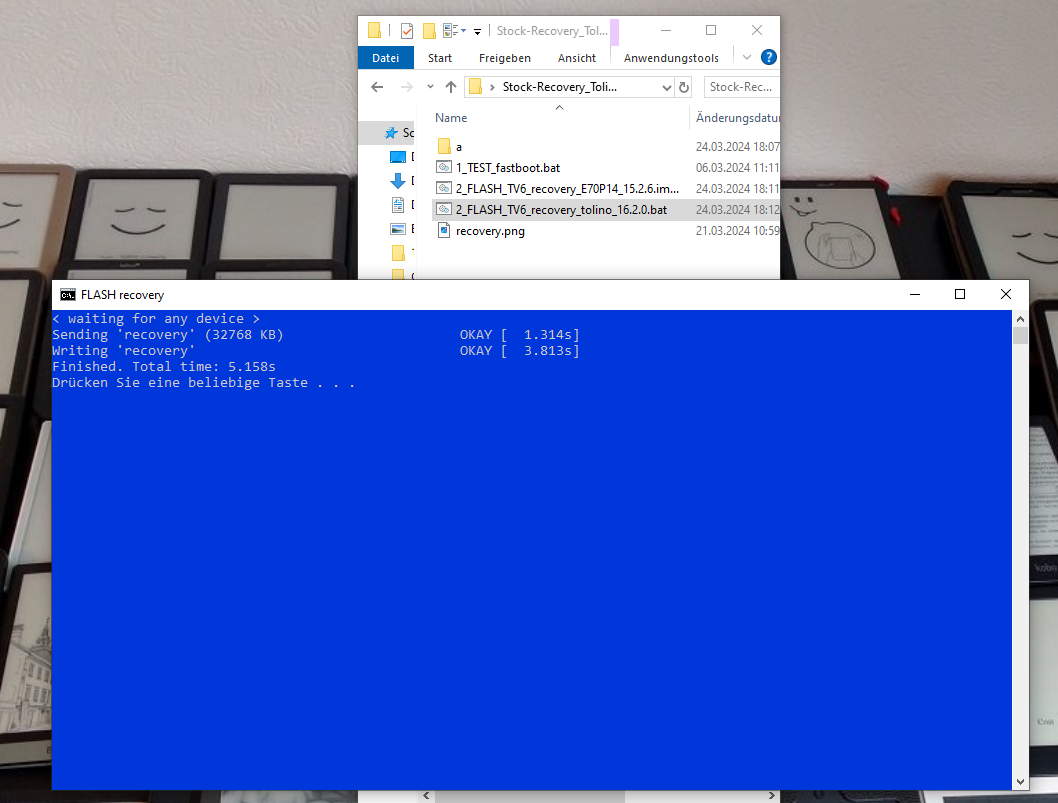
Task: Select 2_FLASH_TV6_recovery_tolino_16.2.0.bat
Action: (x=561, y=210)
